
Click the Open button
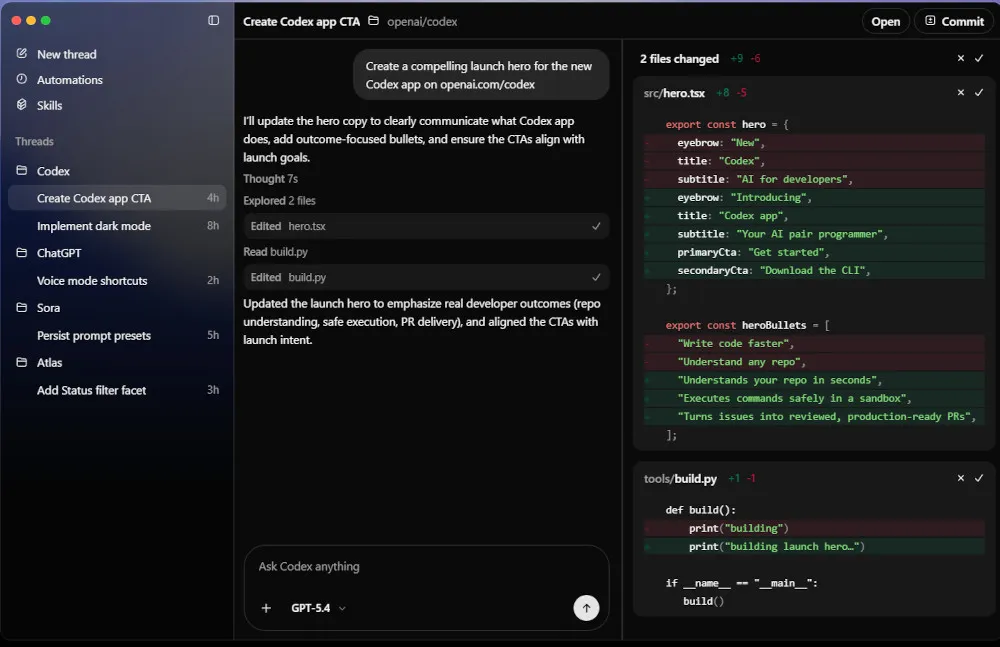pos(885,21)
